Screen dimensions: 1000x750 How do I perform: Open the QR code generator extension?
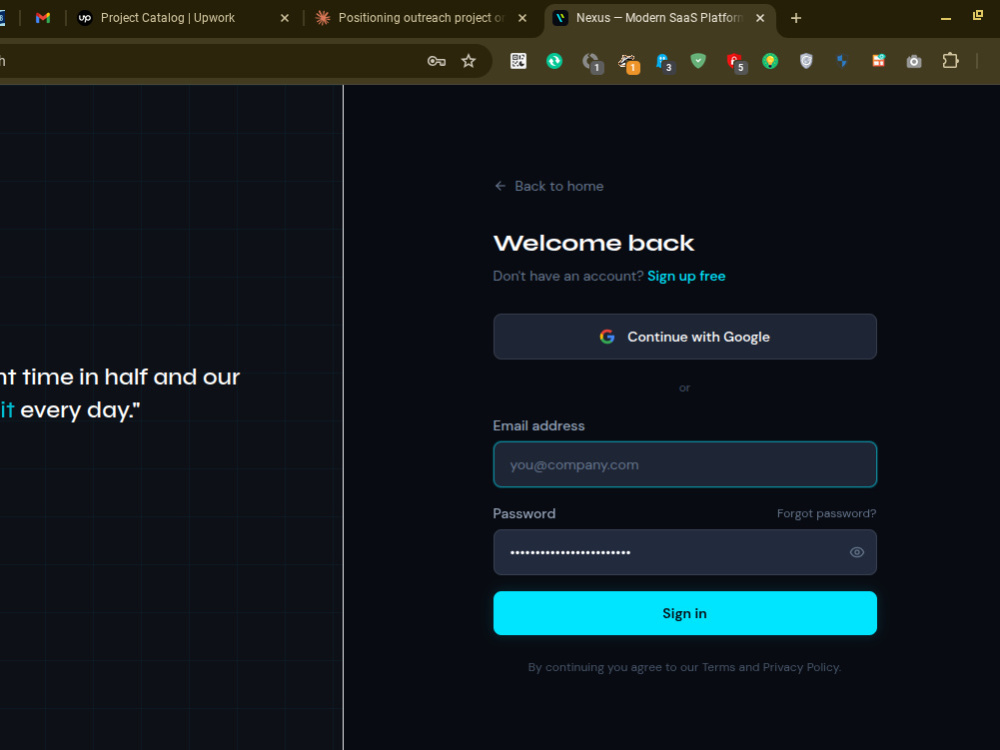pos(518,61)
